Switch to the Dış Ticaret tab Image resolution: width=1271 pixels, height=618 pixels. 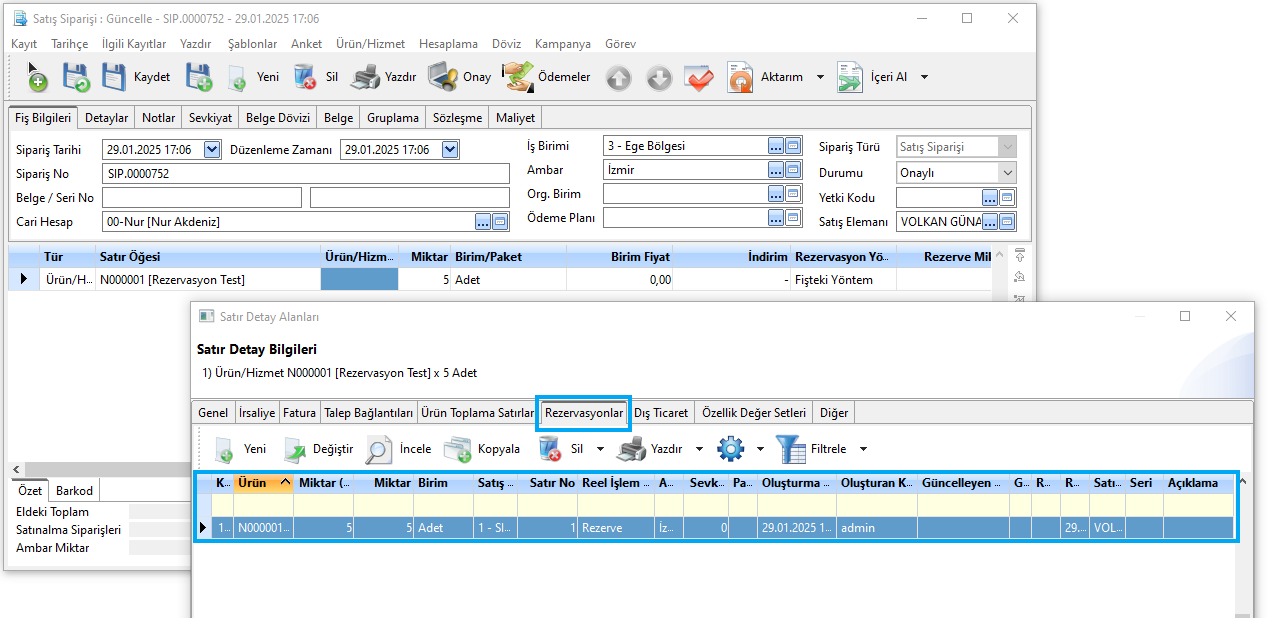tap(661, 413)
